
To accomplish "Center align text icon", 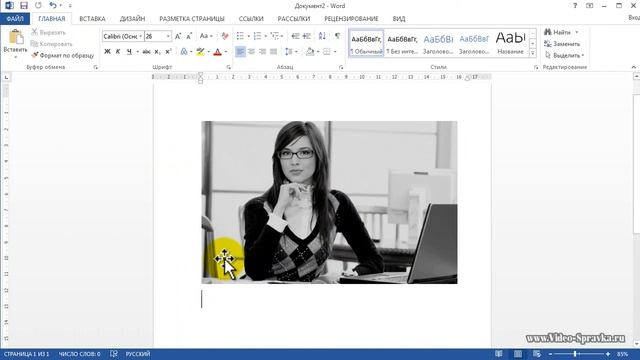I will point(251,51).
